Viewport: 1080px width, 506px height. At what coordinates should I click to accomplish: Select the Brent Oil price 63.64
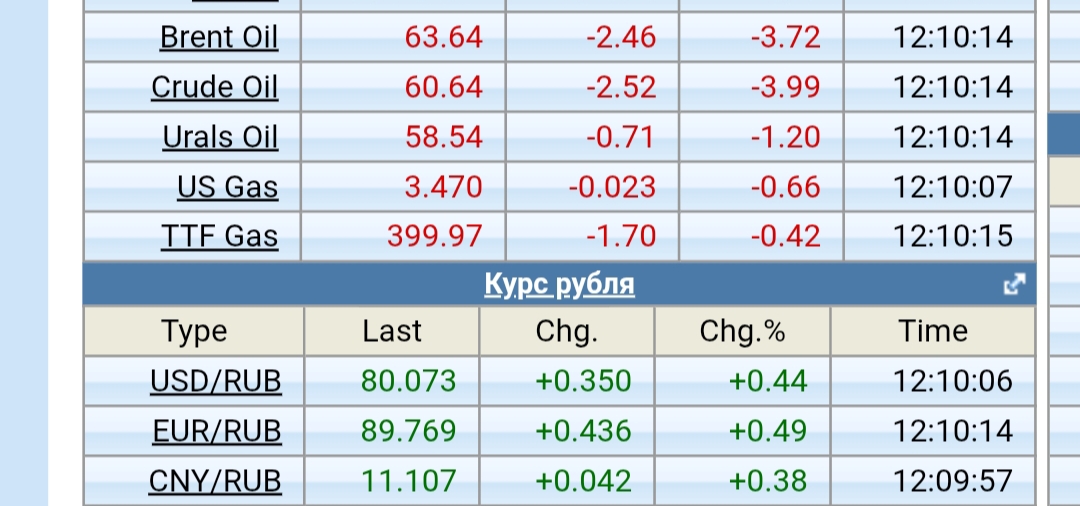pyautogui.click(x=443, y=38)
